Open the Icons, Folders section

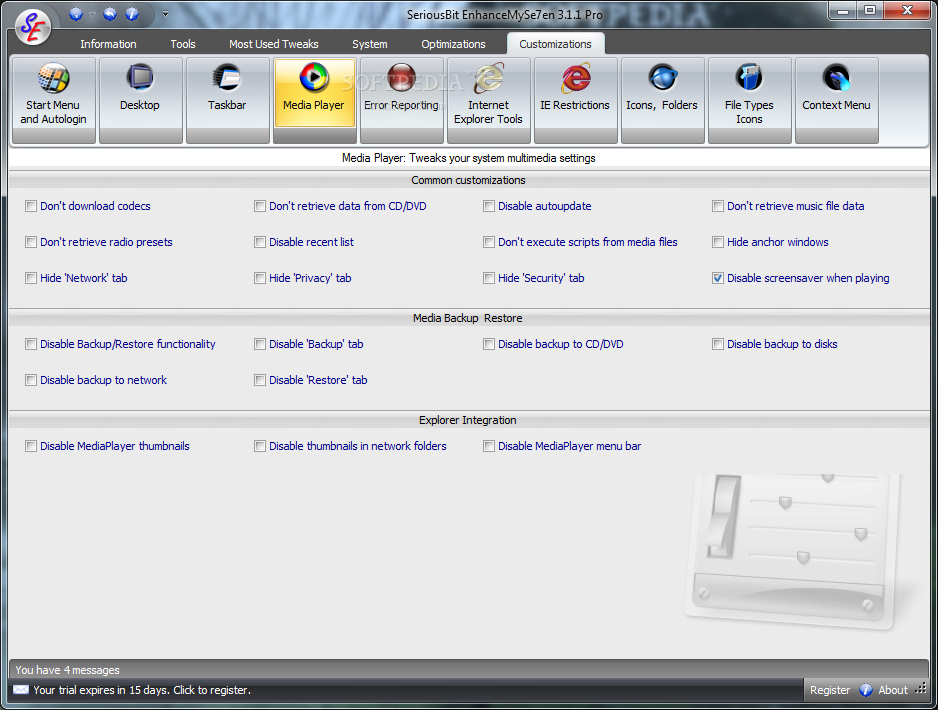(662, 100)
